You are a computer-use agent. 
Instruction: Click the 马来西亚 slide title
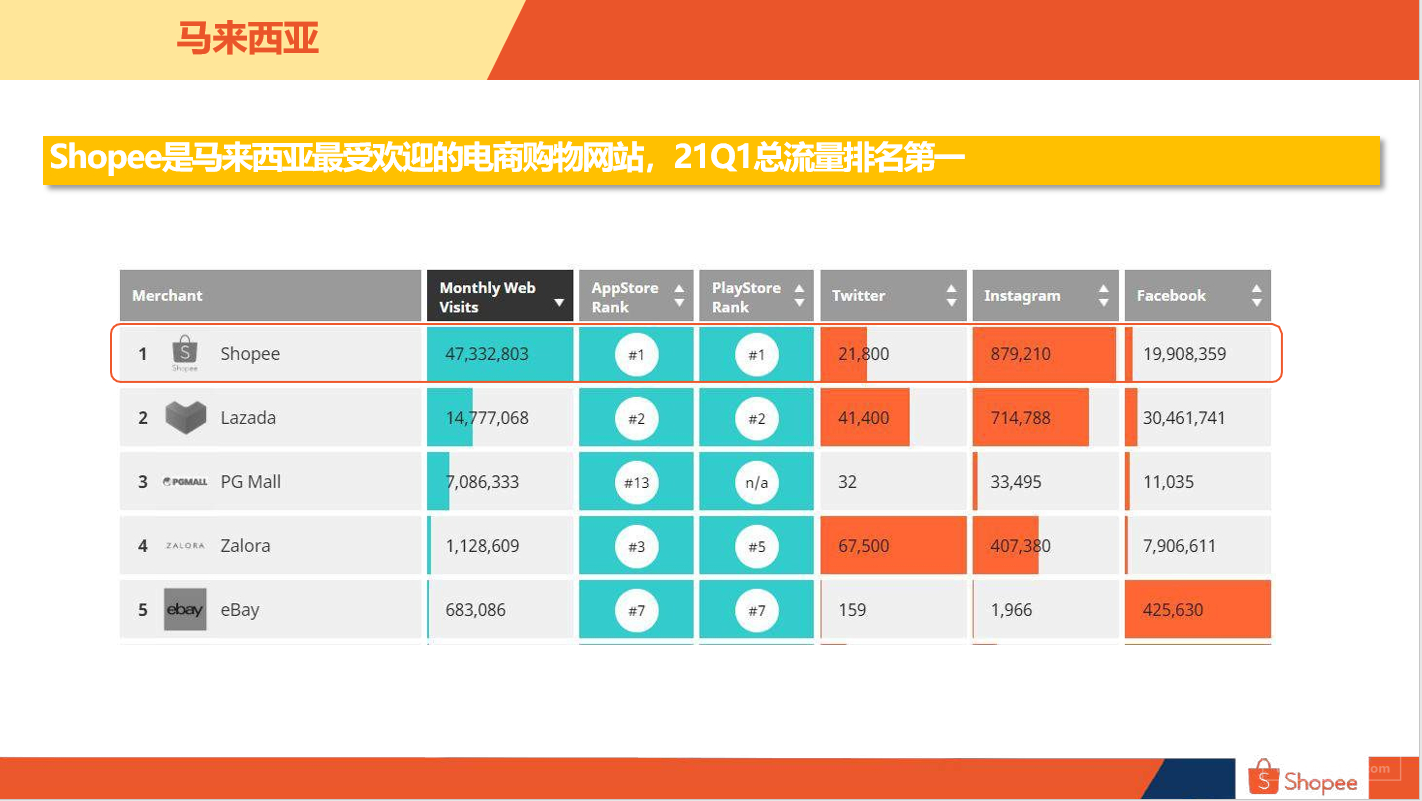point(247,38)
